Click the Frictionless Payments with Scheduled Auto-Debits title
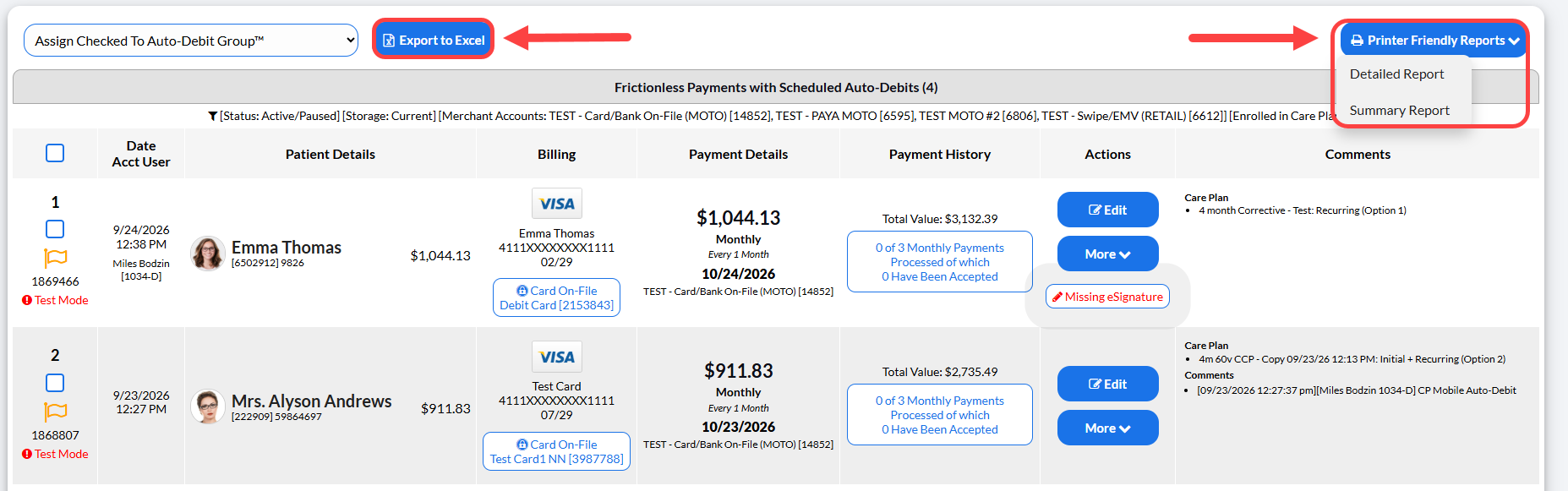The height and width of the screenshot is (491, 1568). tap(776, 87)
